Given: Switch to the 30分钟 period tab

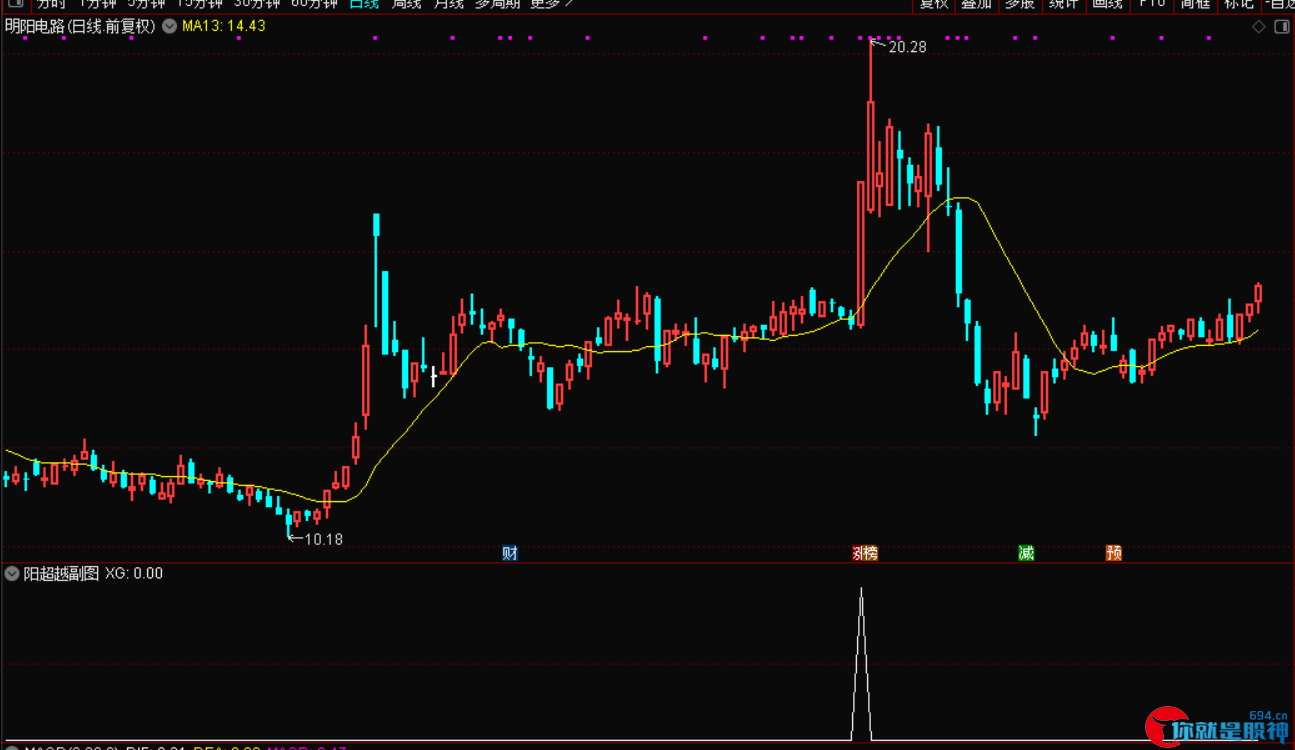Looking at the screenshot, I should [x=257, y=4].
